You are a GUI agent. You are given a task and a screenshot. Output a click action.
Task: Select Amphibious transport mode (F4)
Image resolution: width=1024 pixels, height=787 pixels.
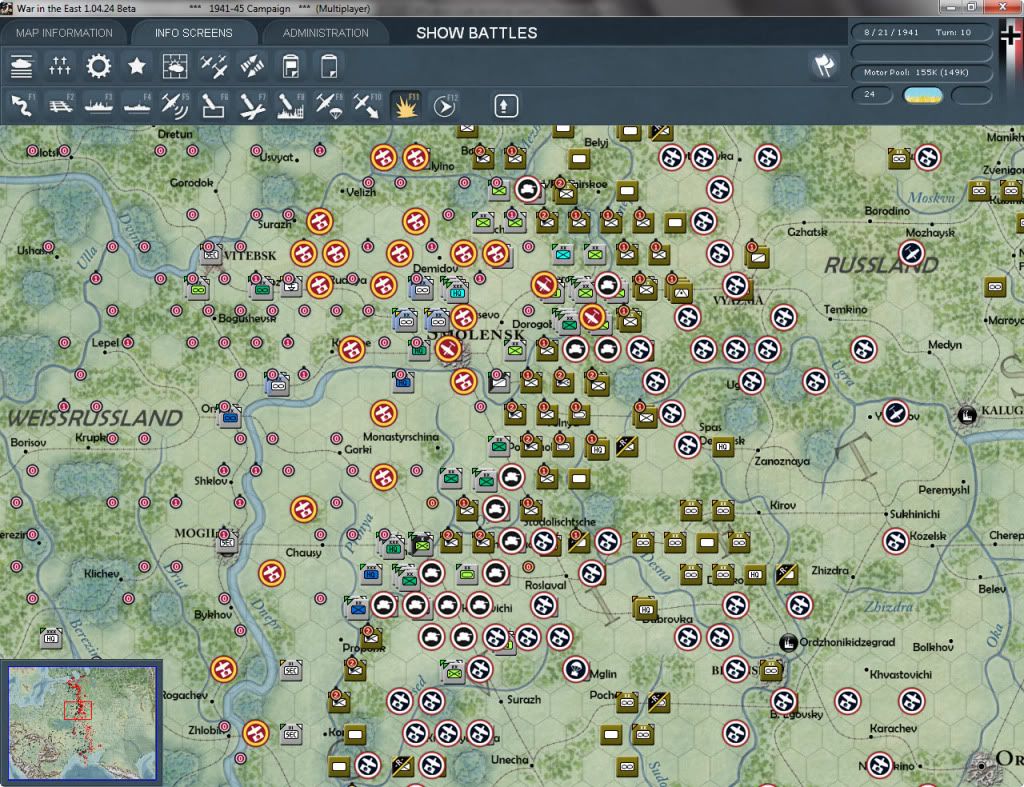point(137,106)
